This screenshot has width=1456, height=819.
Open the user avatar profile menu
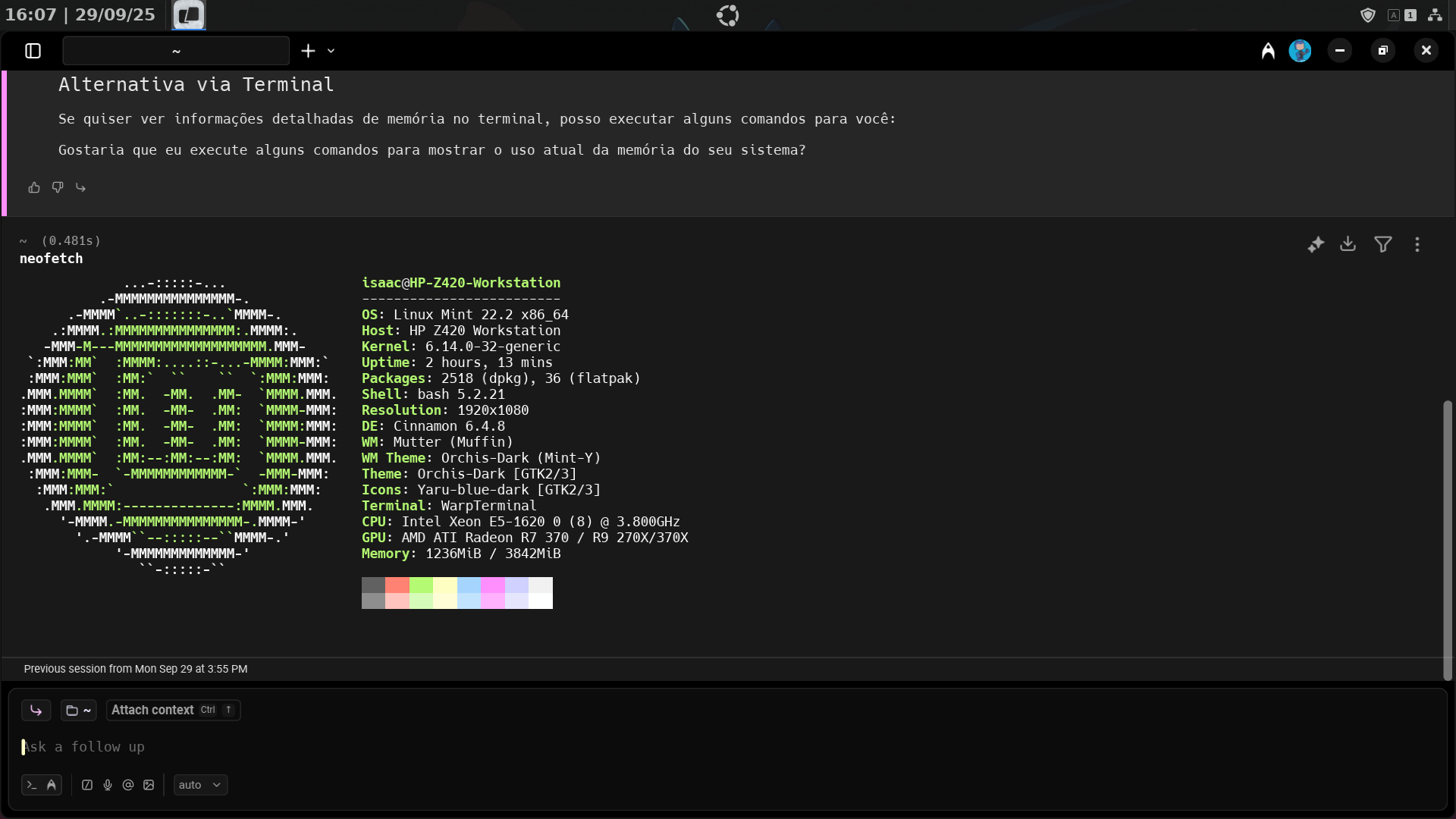point(1300,51)
